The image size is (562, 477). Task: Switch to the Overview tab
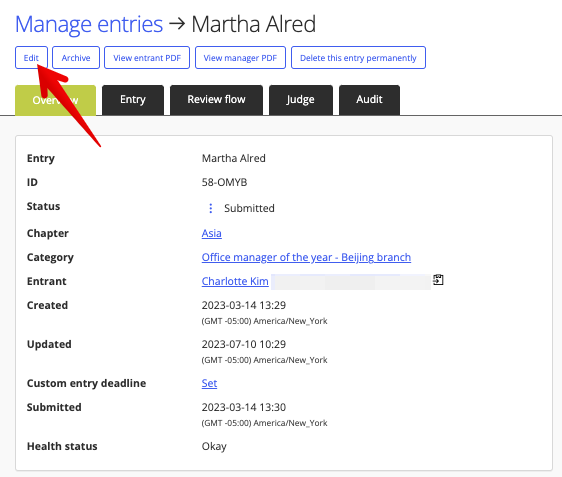click(55, 100)
